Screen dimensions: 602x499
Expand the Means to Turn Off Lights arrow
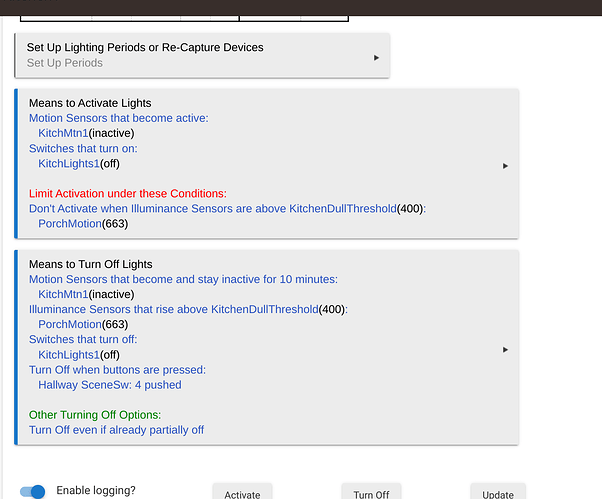[505, 350]
